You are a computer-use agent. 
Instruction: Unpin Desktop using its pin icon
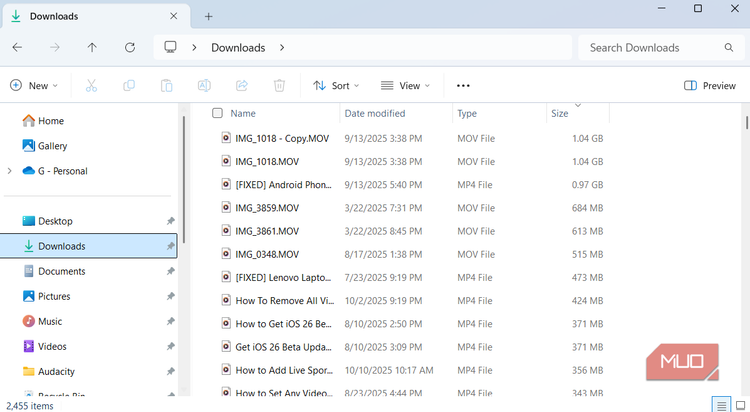[x=170, y=221]
